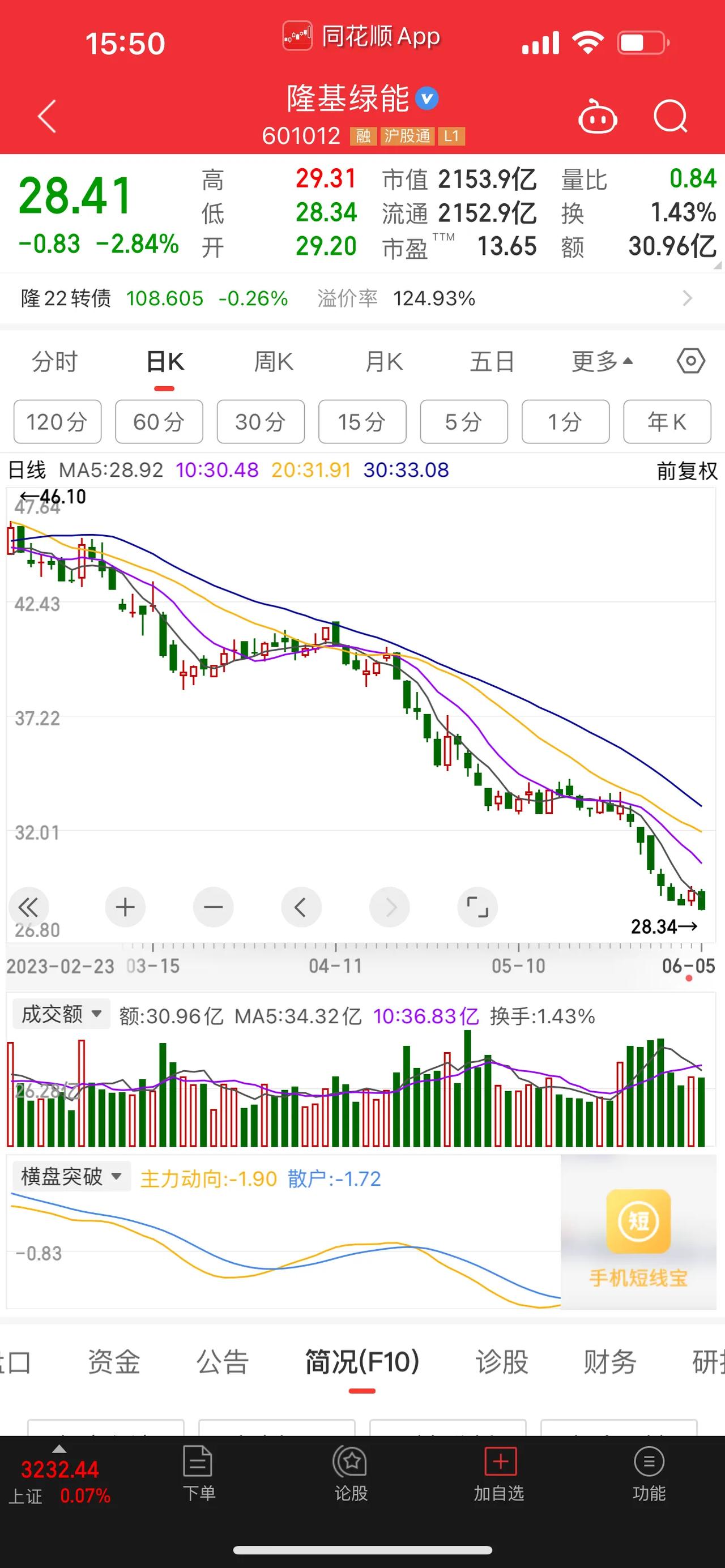Select 日K tab
This screenshot has height=1568, width=725.
(x=164, y=362)
